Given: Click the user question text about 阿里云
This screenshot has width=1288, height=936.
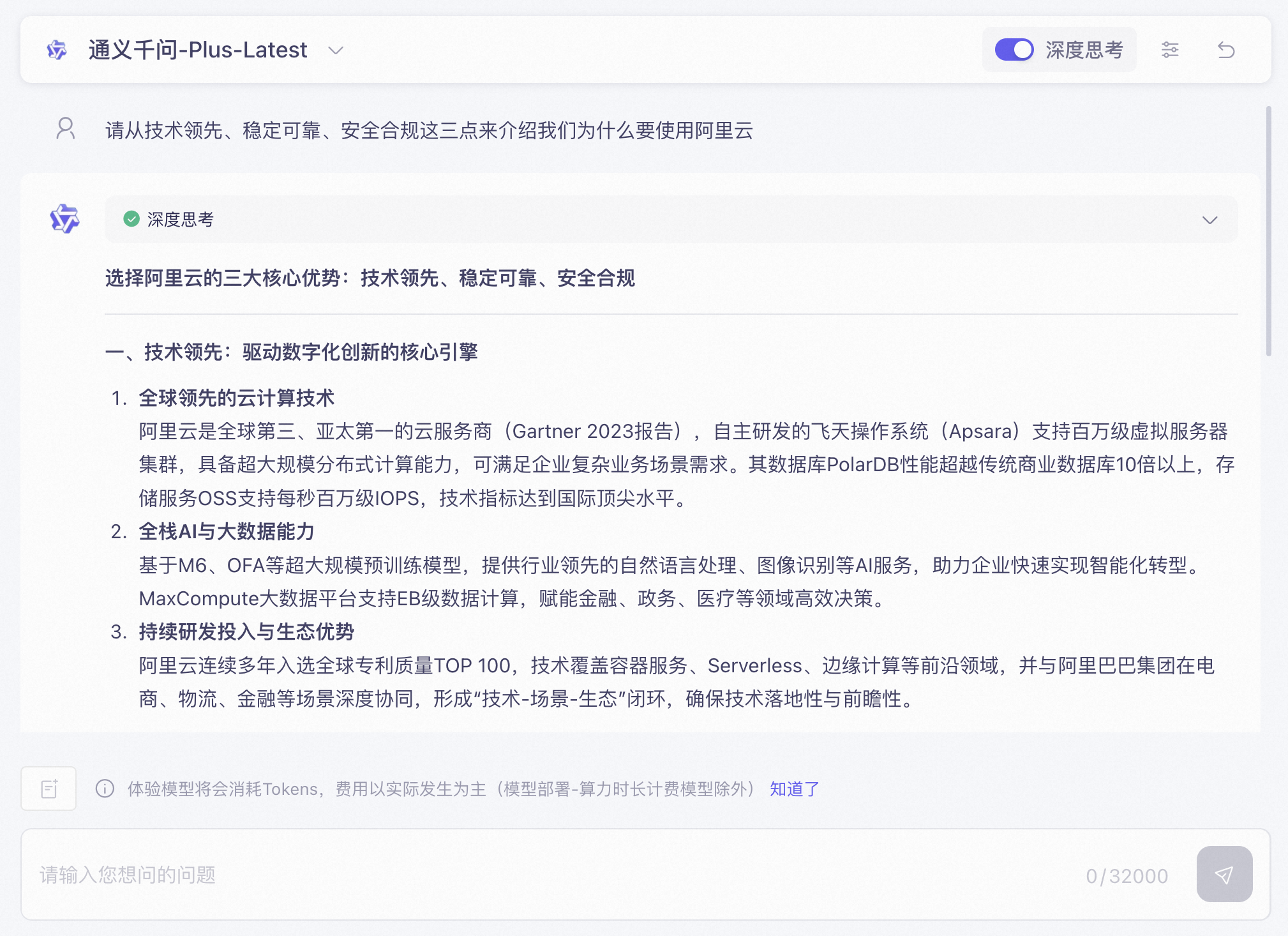Looking at the screenshot, I should coord(429,130).
